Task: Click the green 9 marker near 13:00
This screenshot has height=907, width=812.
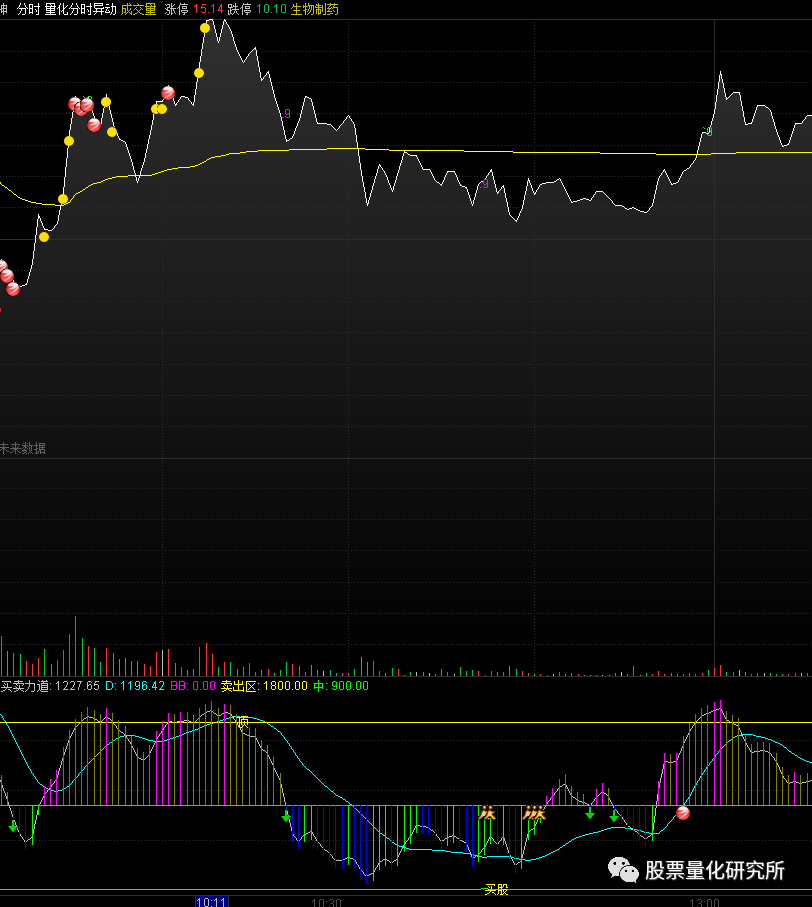Action: click(708, 131)
